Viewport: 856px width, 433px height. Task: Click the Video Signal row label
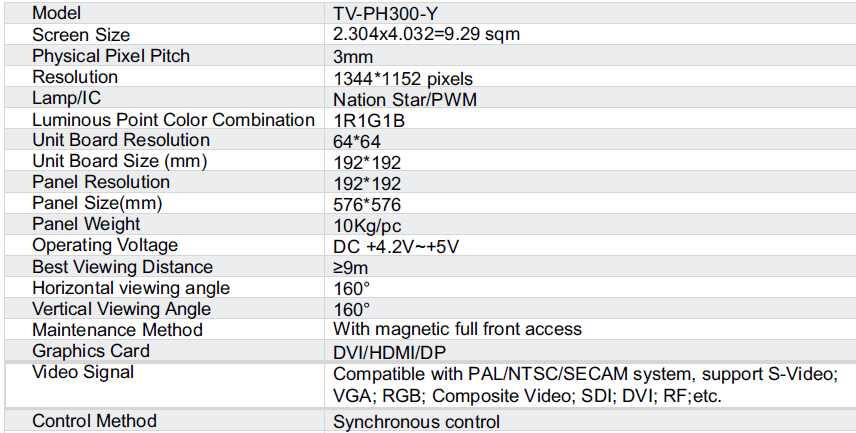coord(82,372)
